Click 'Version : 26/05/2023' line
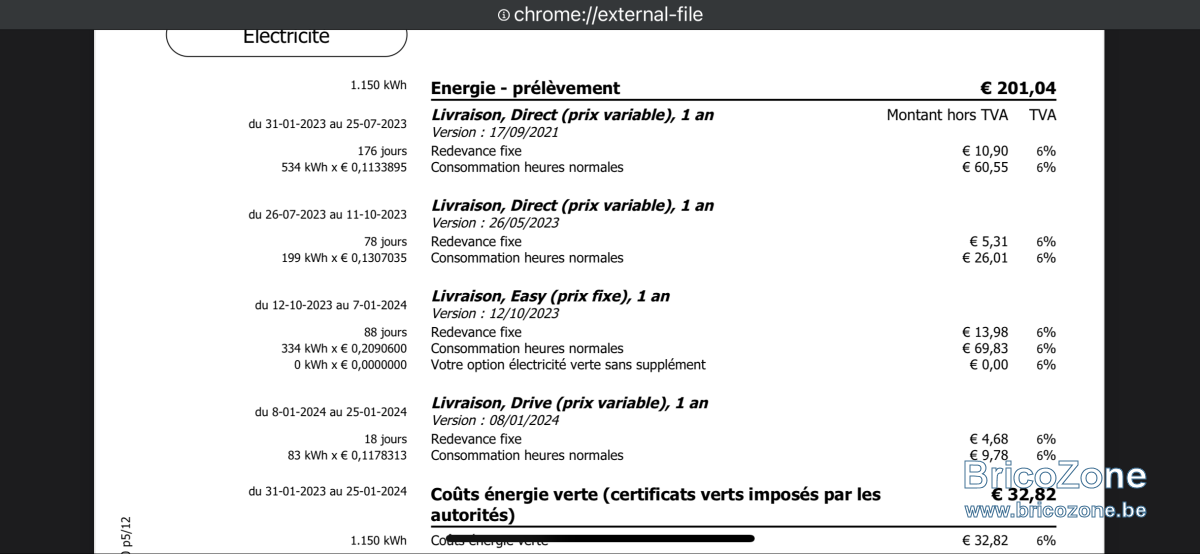The width and height of the screenshot is (1200, 554). (x=495, y=223)
